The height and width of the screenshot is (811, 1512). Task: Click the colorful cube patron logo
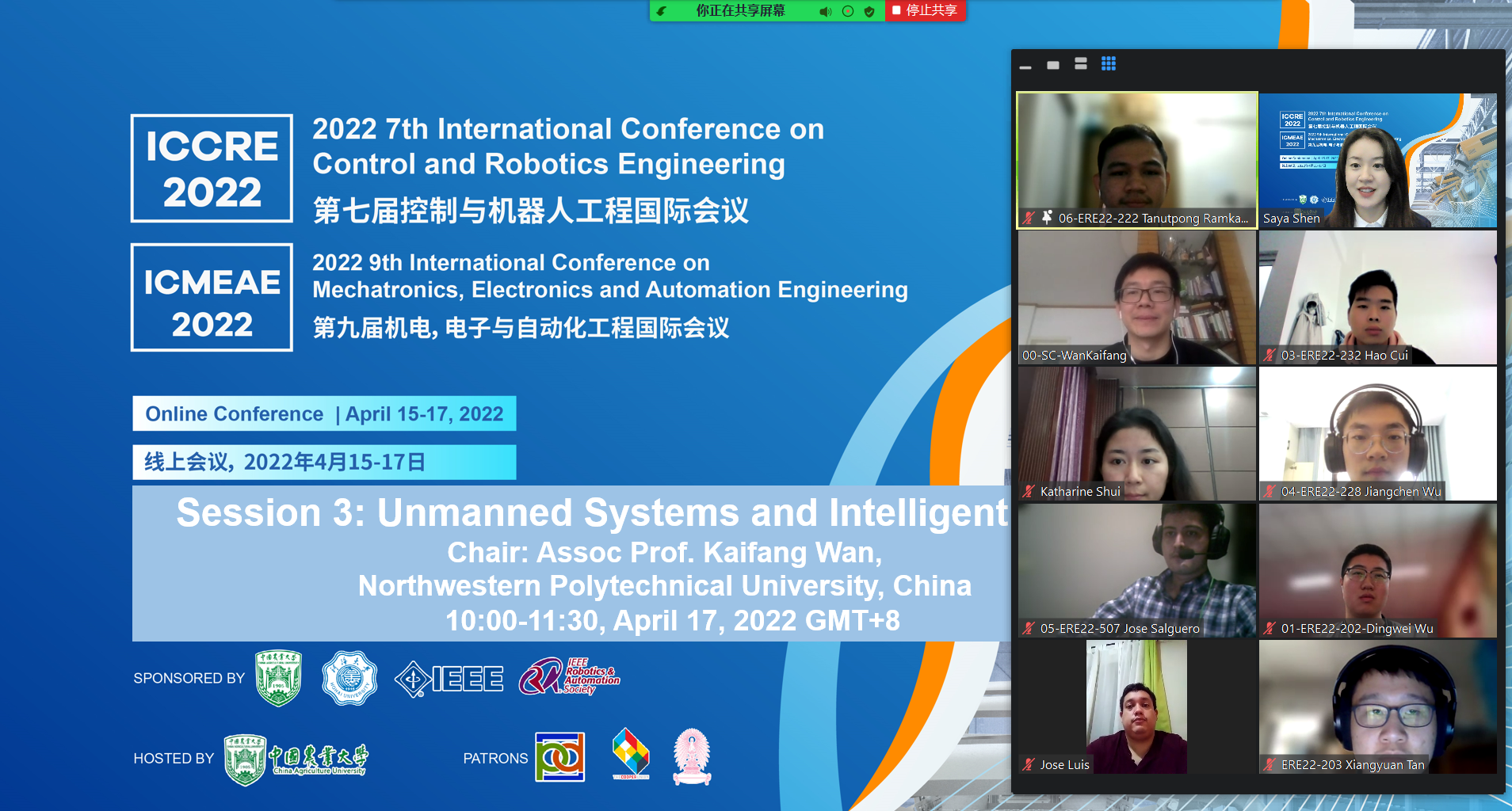[631, 754]
